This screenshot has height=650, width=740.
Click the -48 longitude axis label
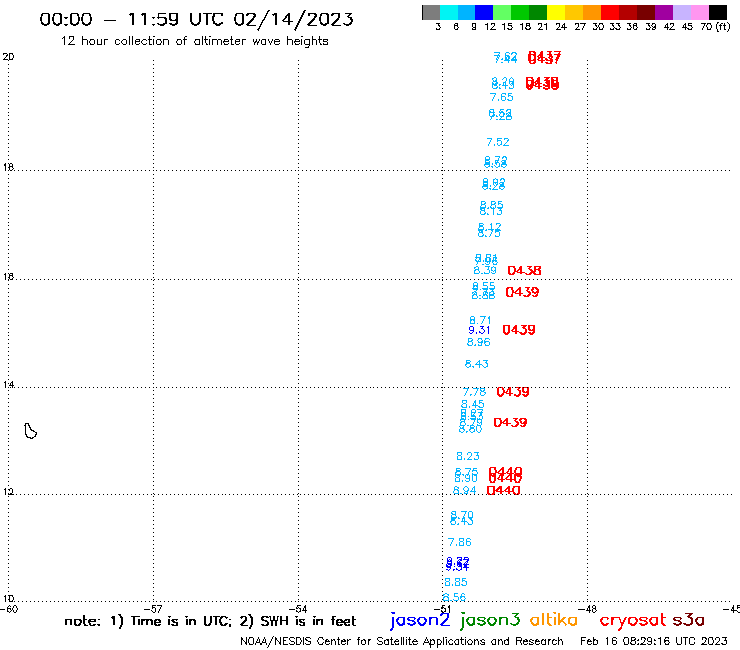pyautogui.click(x=588, y=609)
